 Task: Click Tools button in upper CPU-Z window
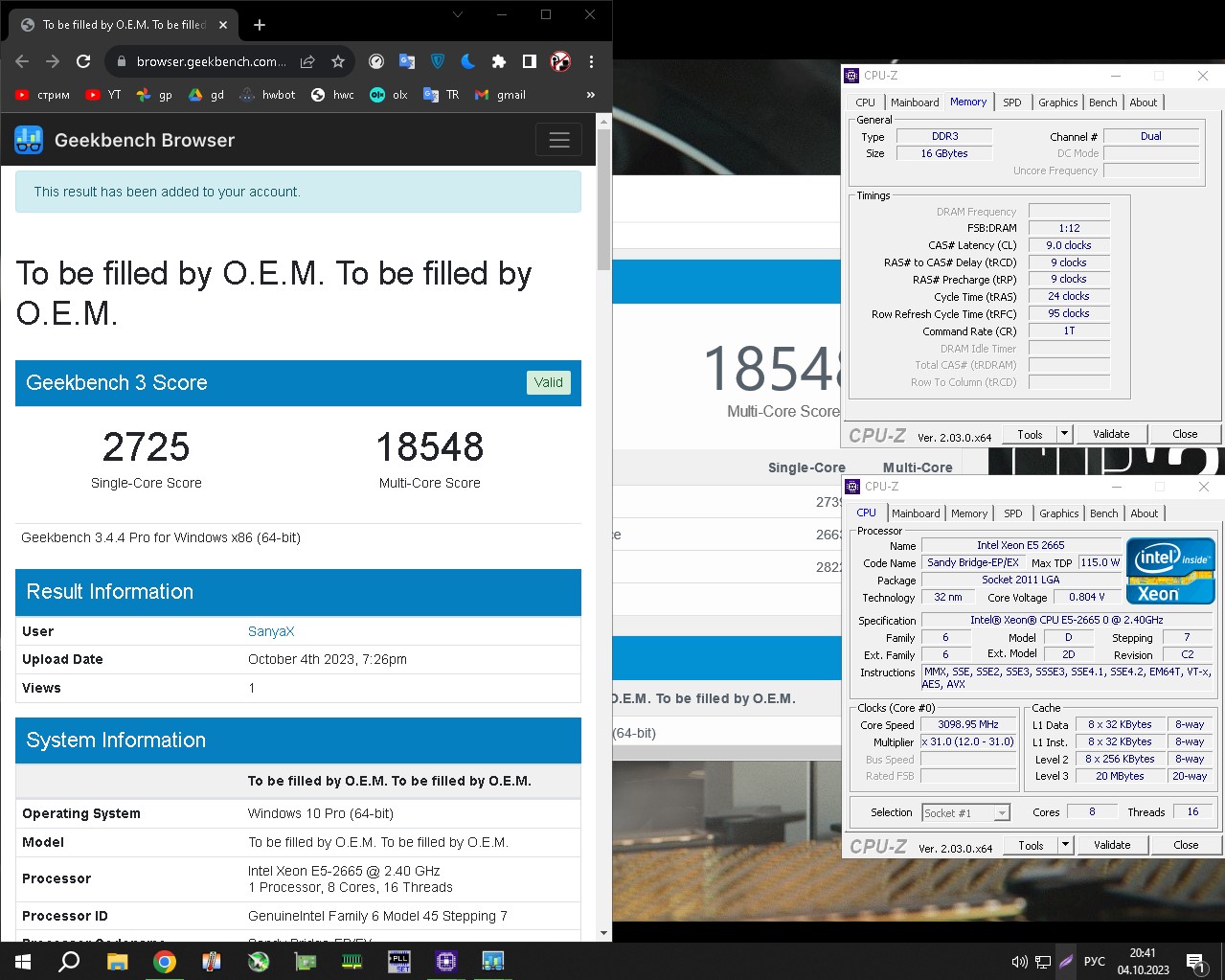(x=1030, y=434)
